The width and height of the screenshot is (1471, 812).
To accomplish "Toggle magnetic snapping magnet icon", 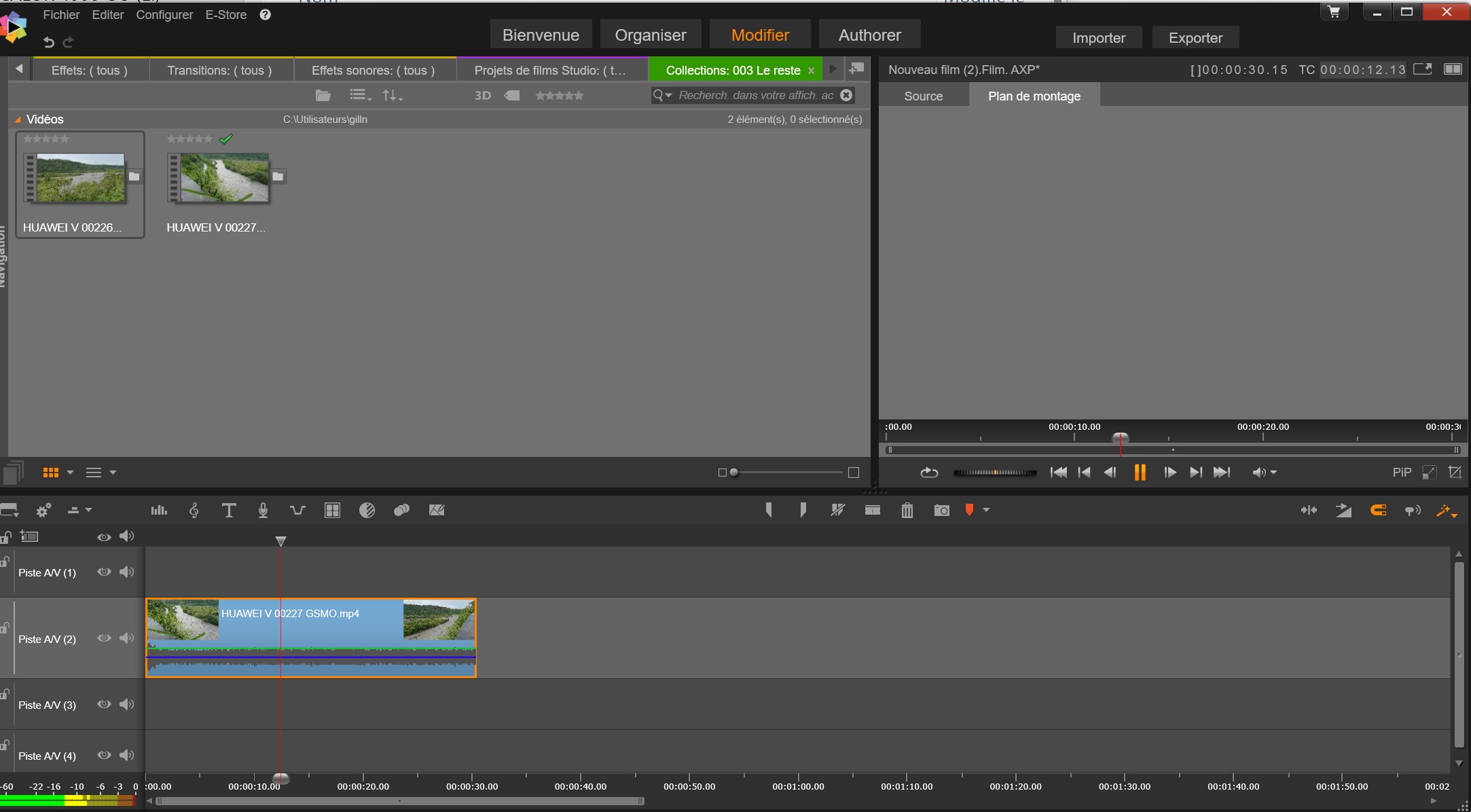I will (x=1378, y=511).
